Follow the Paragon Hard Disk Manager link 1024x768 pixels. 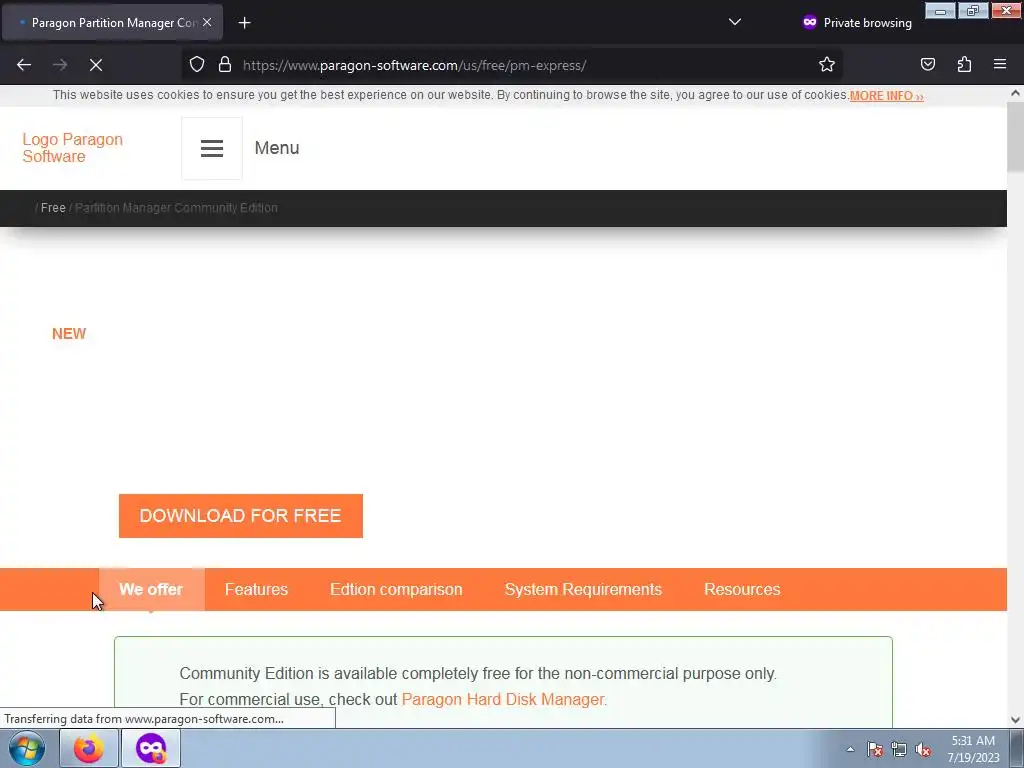point(504,699)
